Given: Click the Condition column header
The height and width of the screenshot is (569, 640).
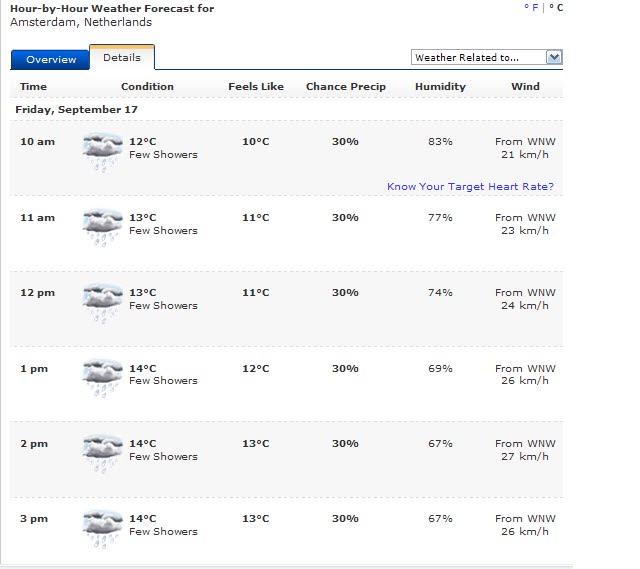Looking at the screenshot, I should coord(147,87).
